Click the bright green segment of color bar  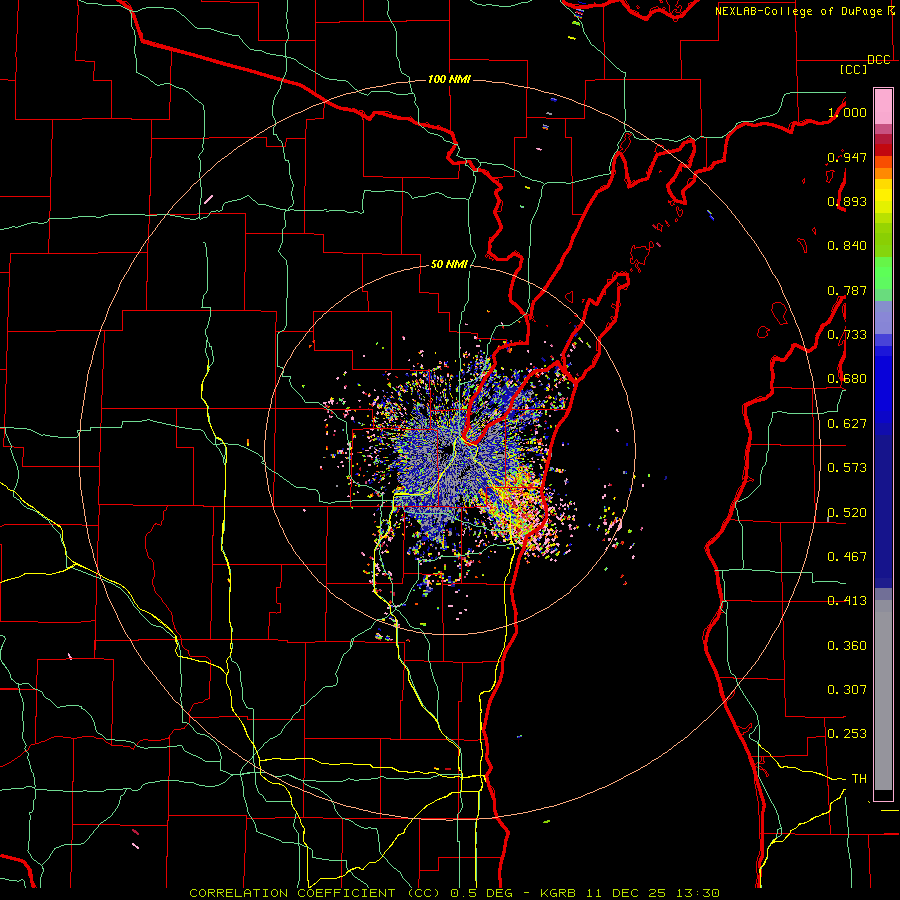point(883,273)
